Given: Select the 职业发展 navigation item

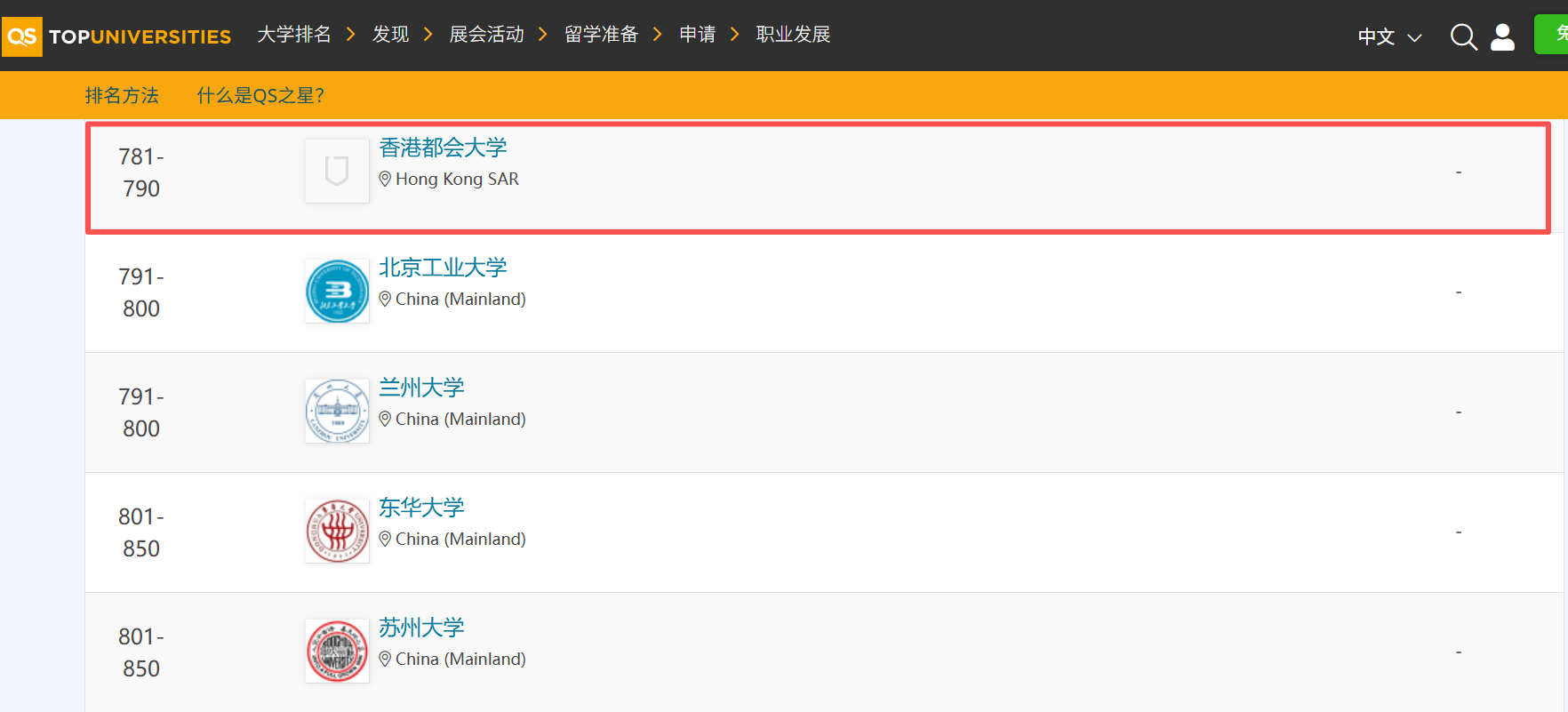Looking at the screenshot, I should (793, 35).
